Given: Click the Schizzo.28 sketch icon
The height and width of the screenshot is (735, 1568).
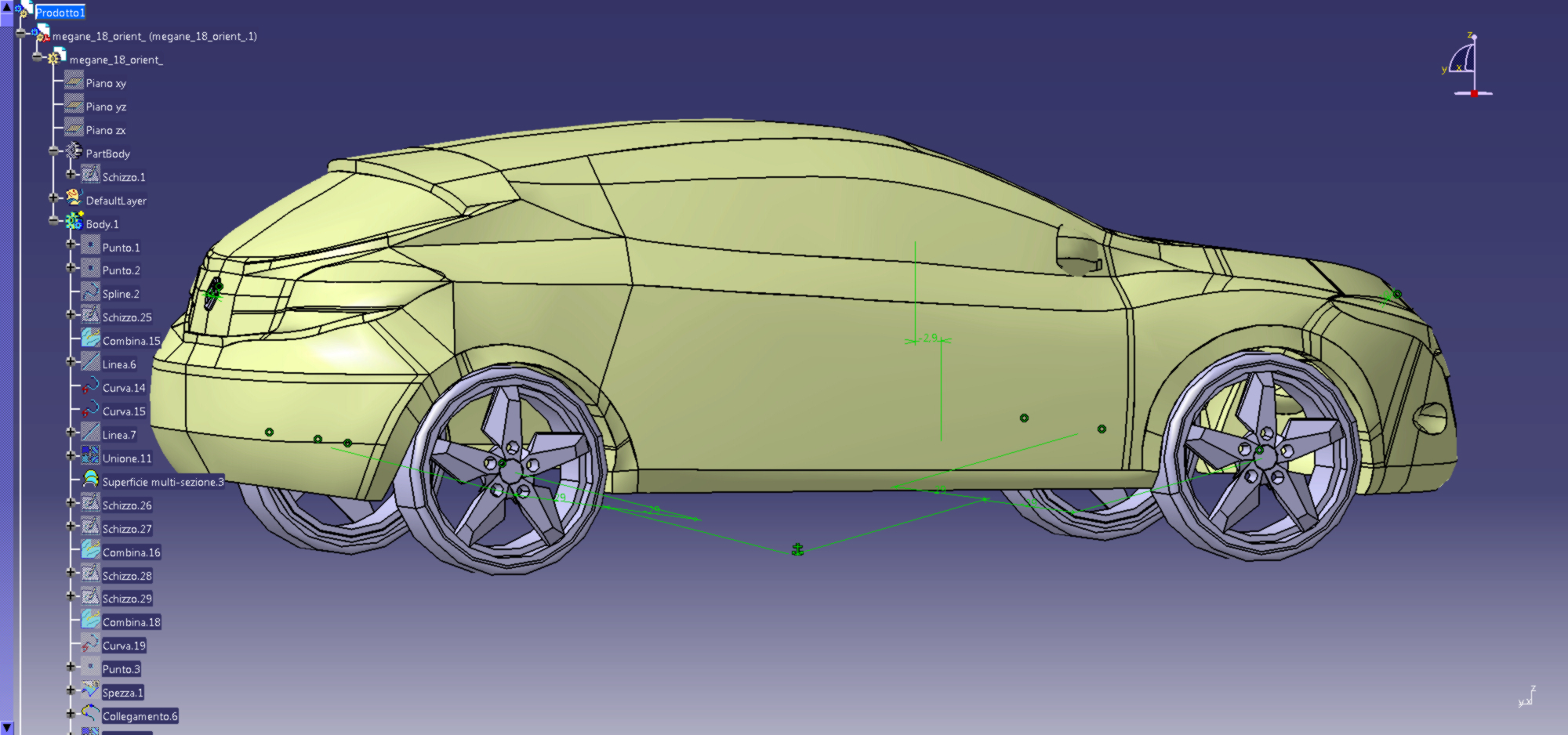Looking at the screenshot, I should (91, 574).
